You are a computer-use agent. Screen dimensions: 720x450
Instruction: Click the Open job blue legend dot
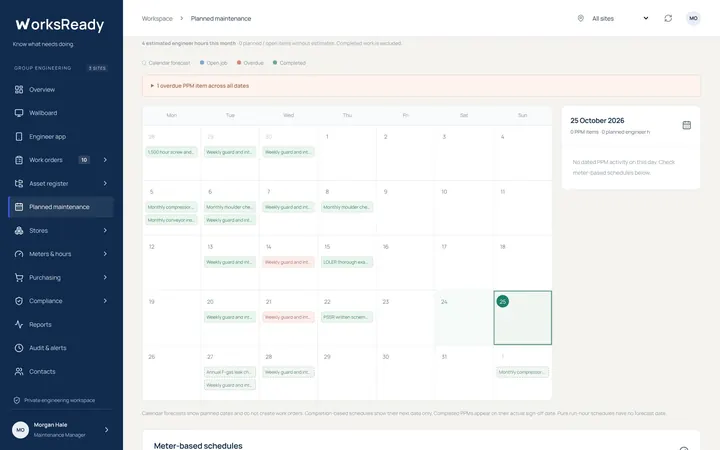pyautogui.click(x=202, y=62)
